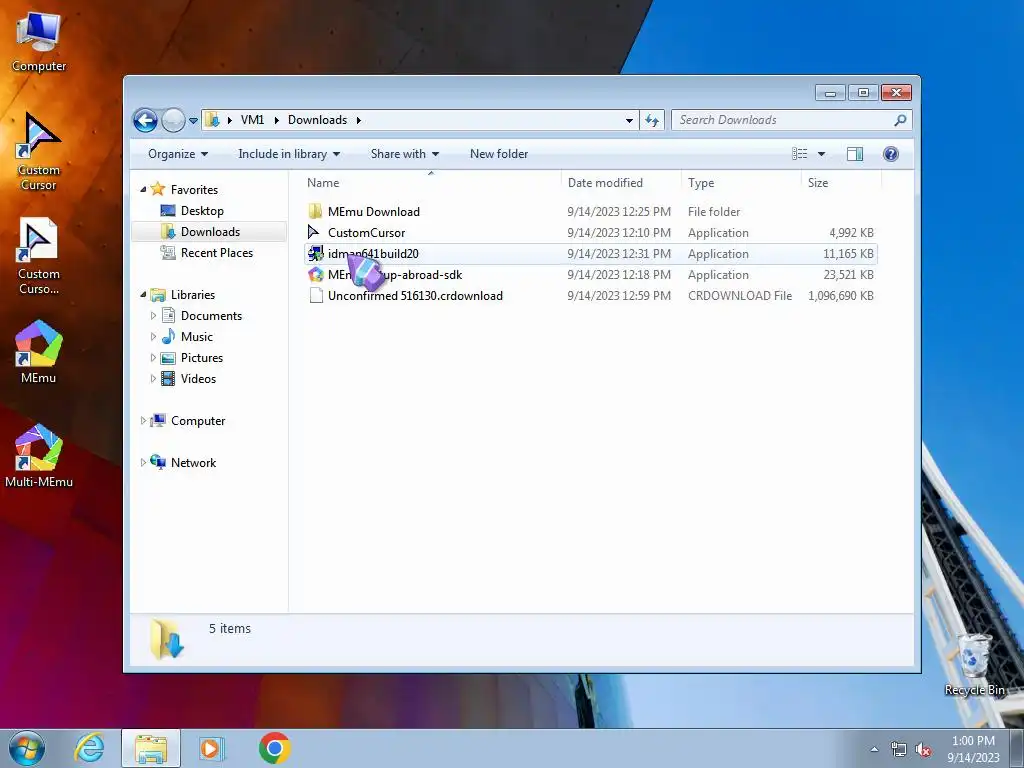
Task: Expand the Computer node in navigation pane
Action: click(143, 421)
